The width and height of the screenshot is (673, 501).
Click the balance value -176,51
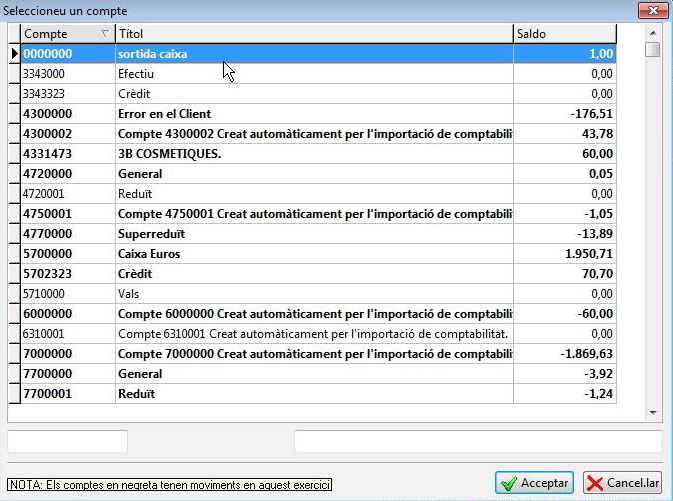click(x=591, y=114)
